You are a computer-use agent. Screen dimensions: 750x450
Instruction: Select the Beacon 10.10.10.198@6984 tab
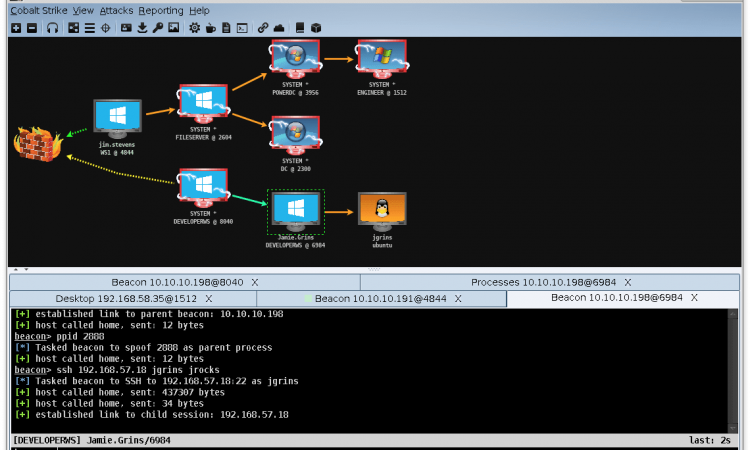click(x=623, y=298)
